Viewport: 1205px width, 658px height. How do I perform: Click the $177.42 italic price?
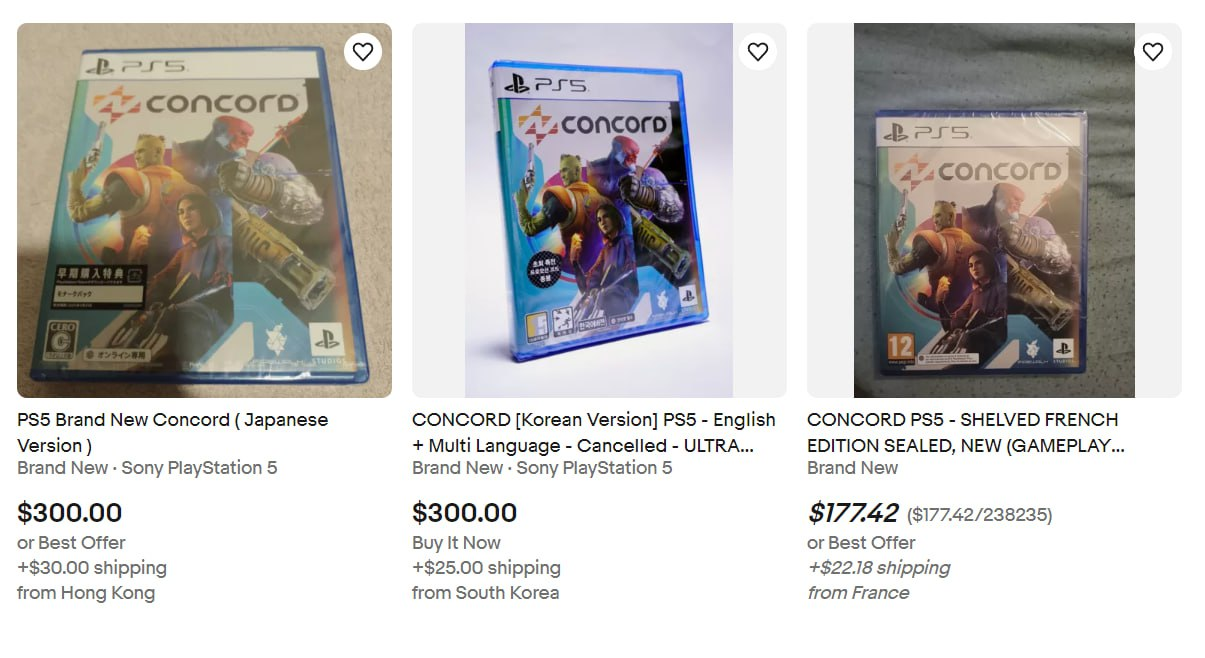[853, 513]
